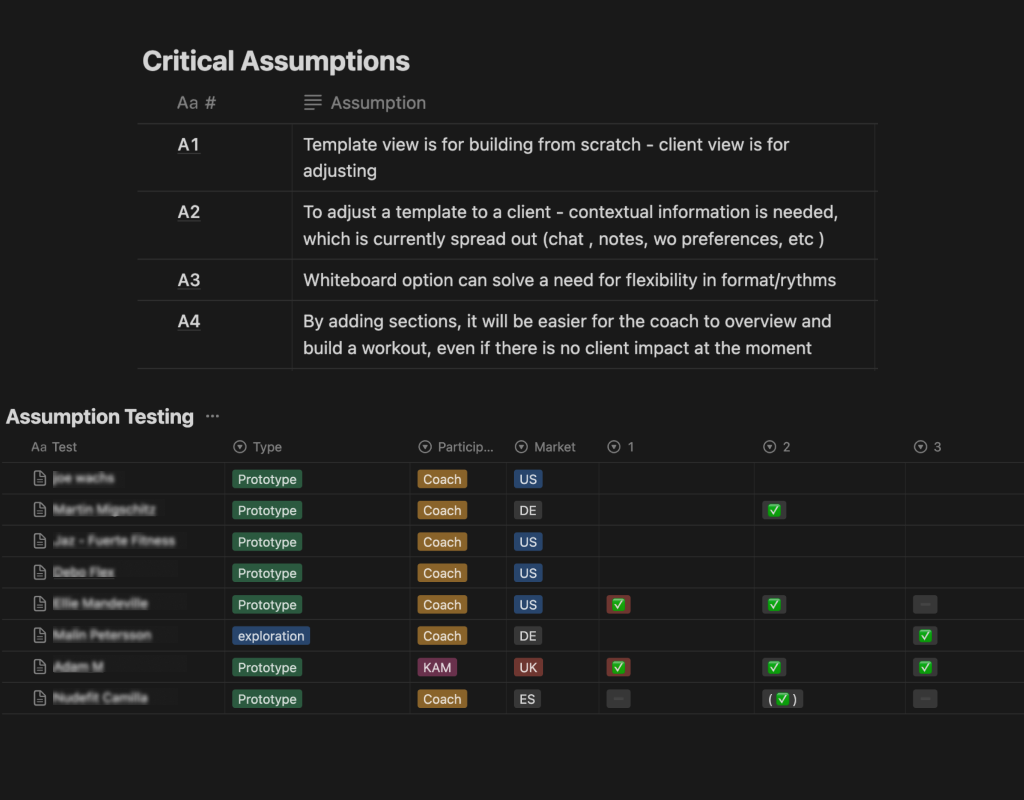Click the page icon beside Martin Migschitz
Screen dimensions: 1024x800
pos(40,509)
